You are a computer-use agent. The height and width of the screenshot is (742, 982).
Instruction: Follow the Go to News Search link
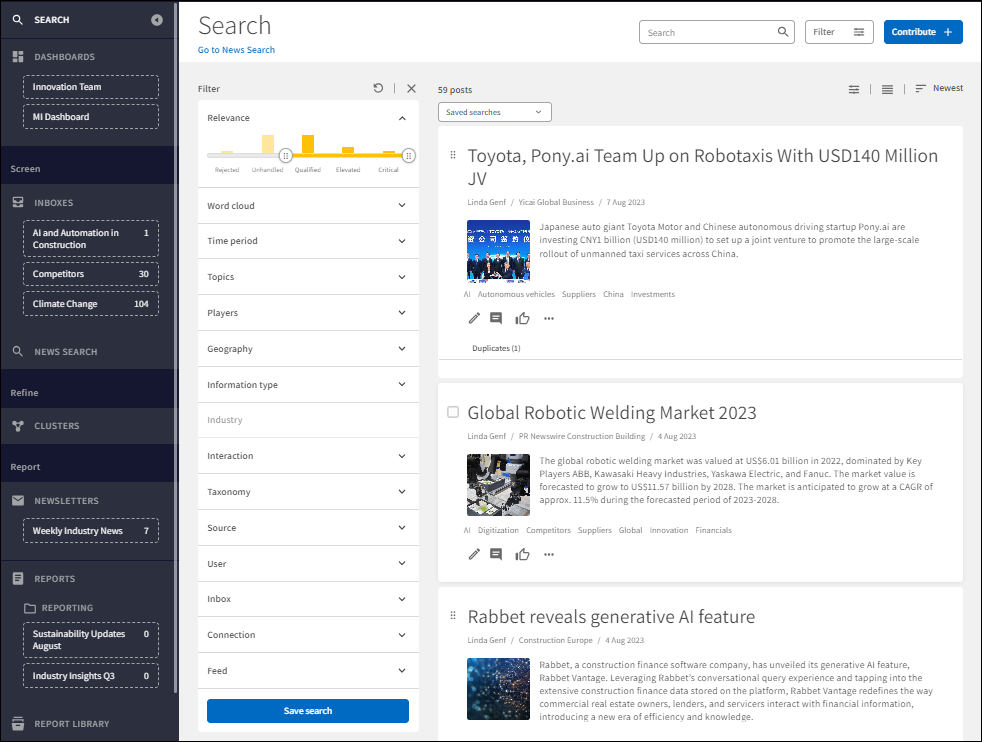(x=236, y=50)
